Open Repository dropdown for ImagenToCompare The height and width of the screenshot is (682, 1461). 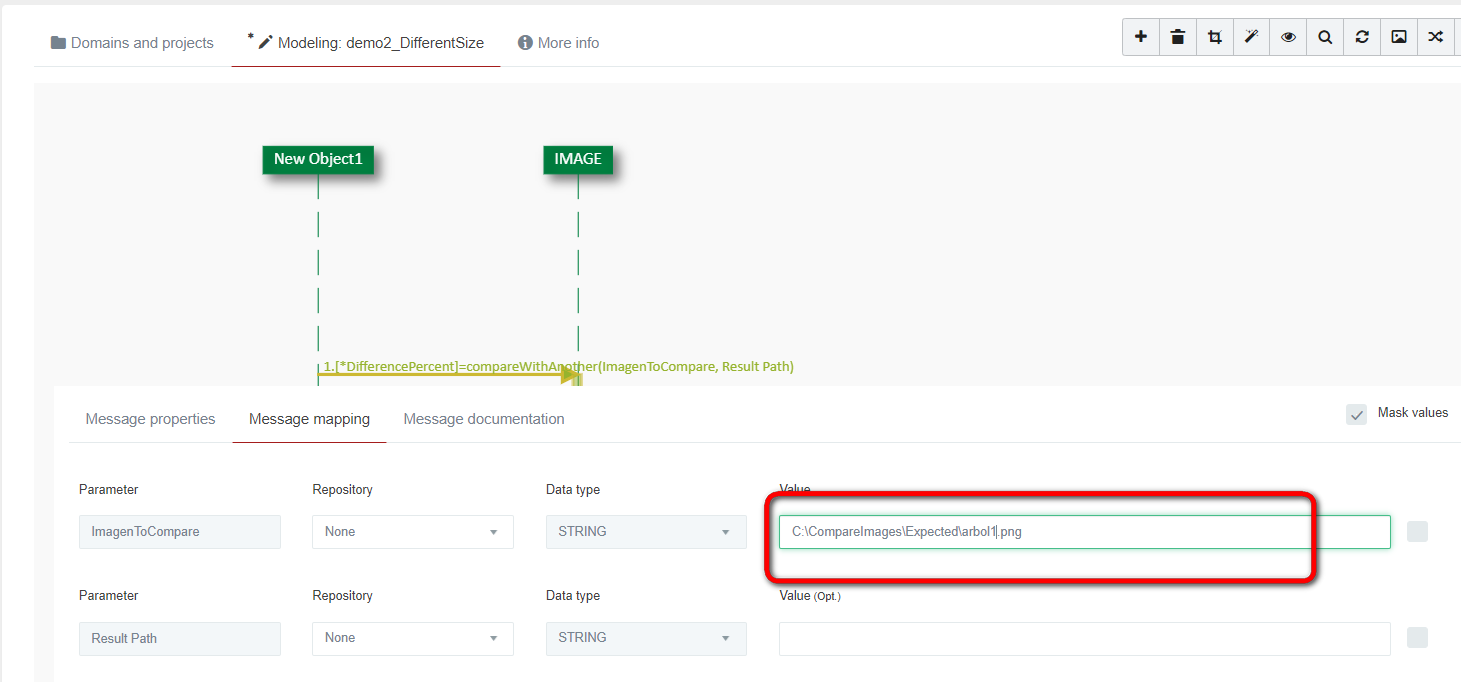413,532
